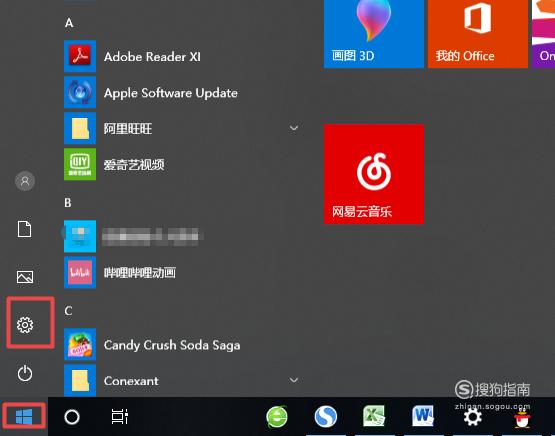Viewport: 555px width, 436px height.
Task: Open the 我的 Office tile
Action: click(x=478, y=34)
